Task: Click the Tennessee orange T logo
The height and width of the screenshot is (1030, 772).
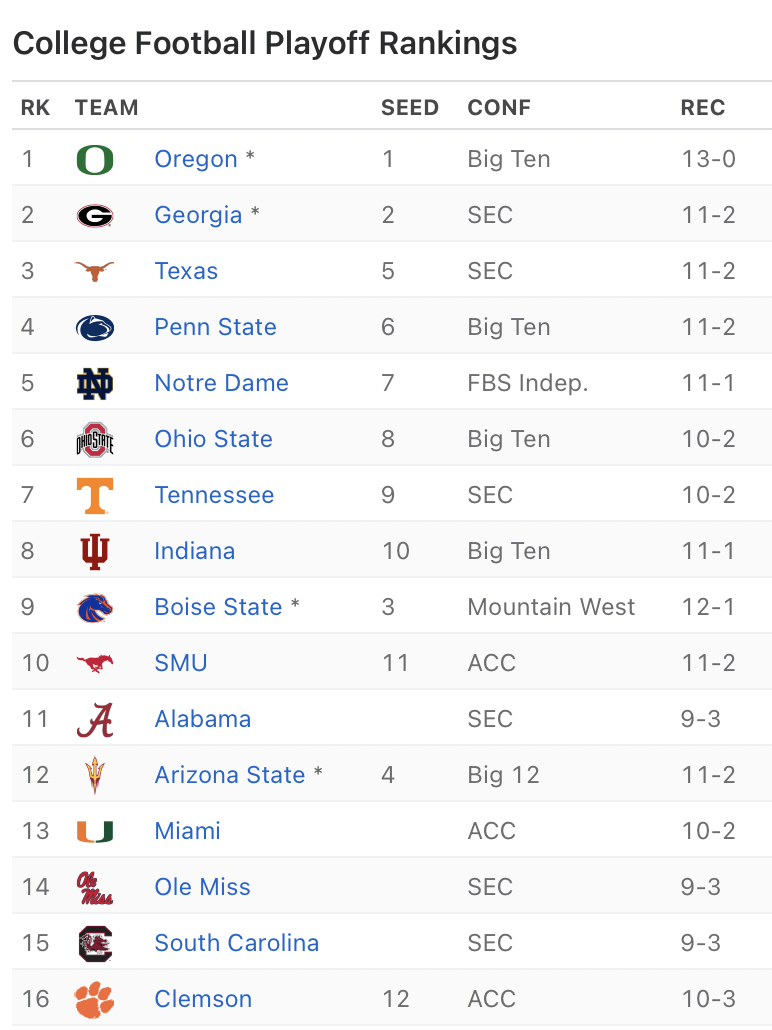Action: click(x=95, y=495)
